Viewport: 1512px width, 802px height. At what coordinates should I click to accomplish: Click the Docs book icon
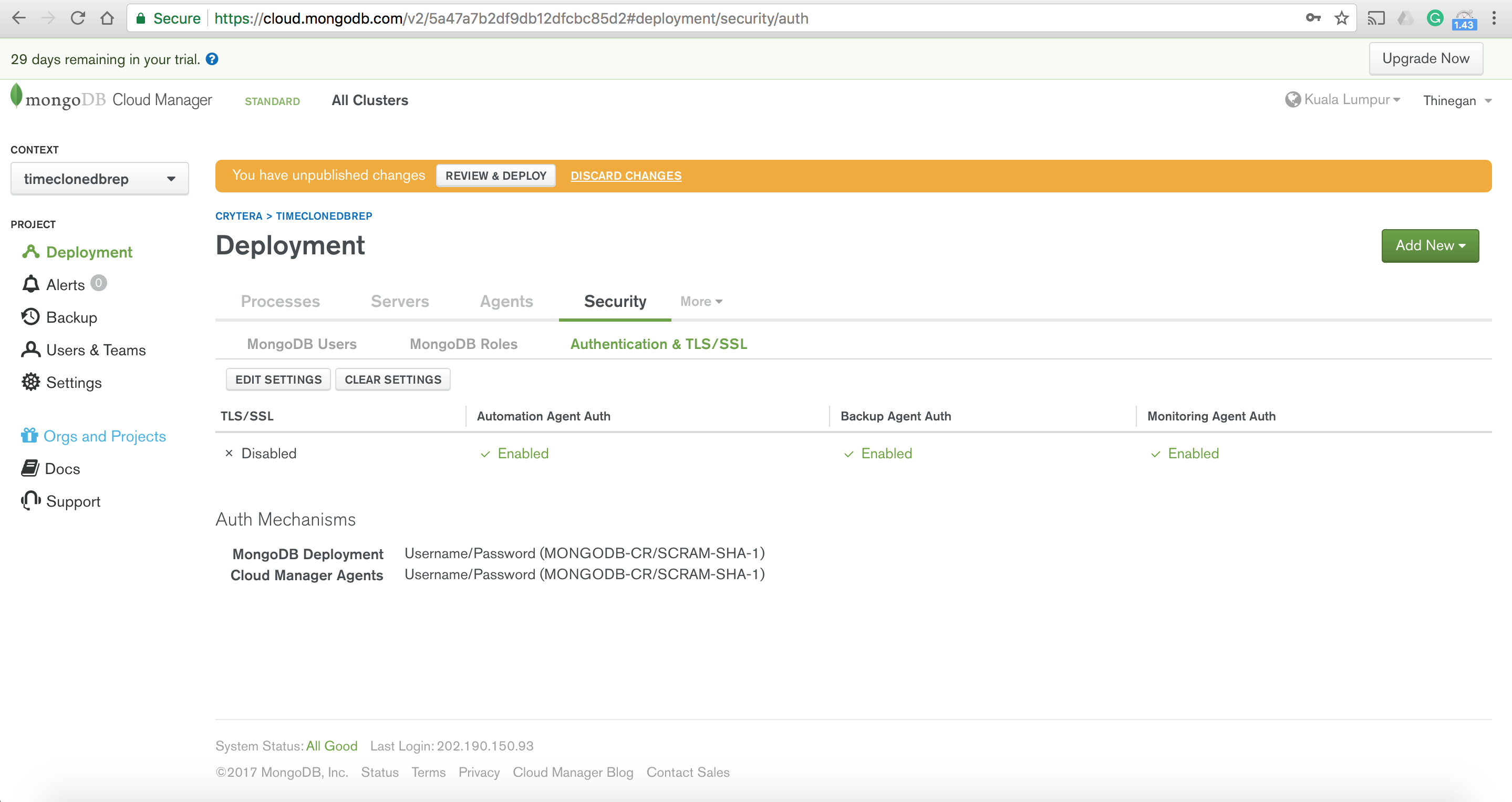30,468
